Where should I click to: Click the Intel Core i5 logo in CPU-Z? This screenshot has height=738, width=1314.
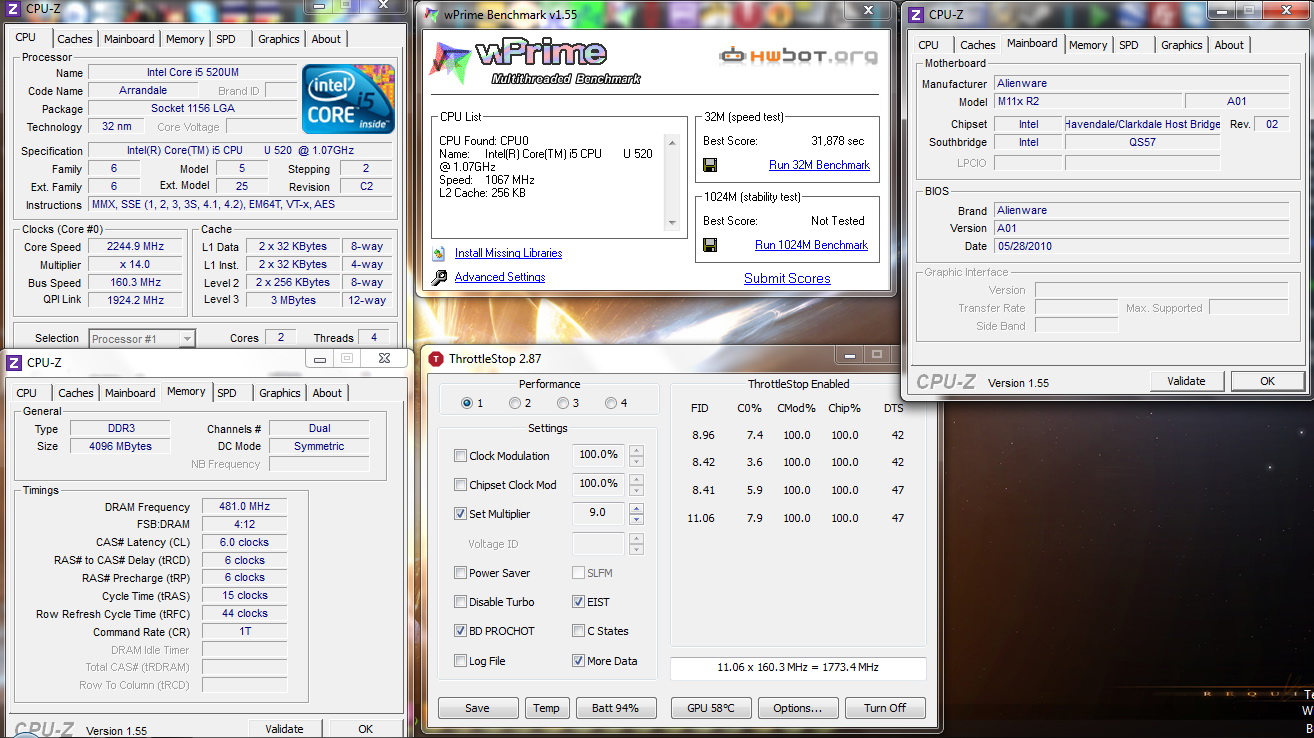[x=348, y=99]
